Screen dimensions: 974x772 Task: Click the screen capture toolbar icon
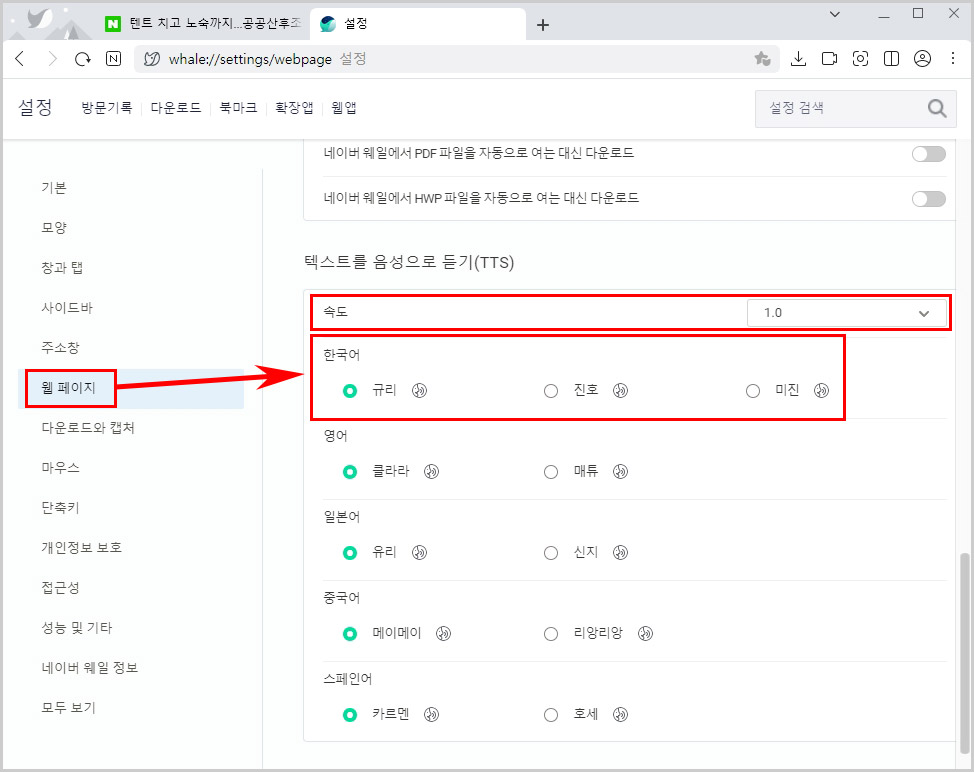click(860, 59)
